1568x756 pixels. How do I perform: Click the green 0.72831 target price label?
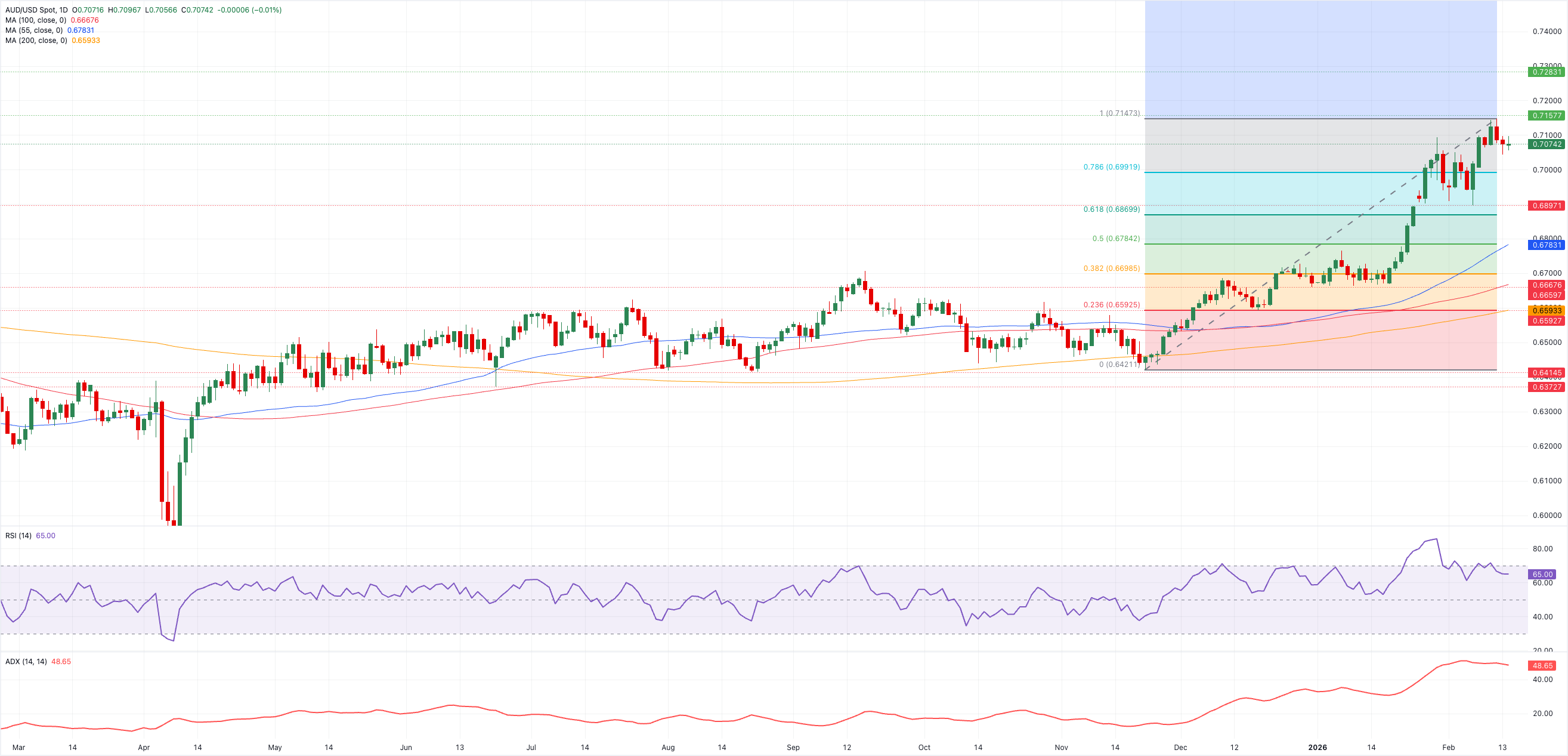(1547, 71)
